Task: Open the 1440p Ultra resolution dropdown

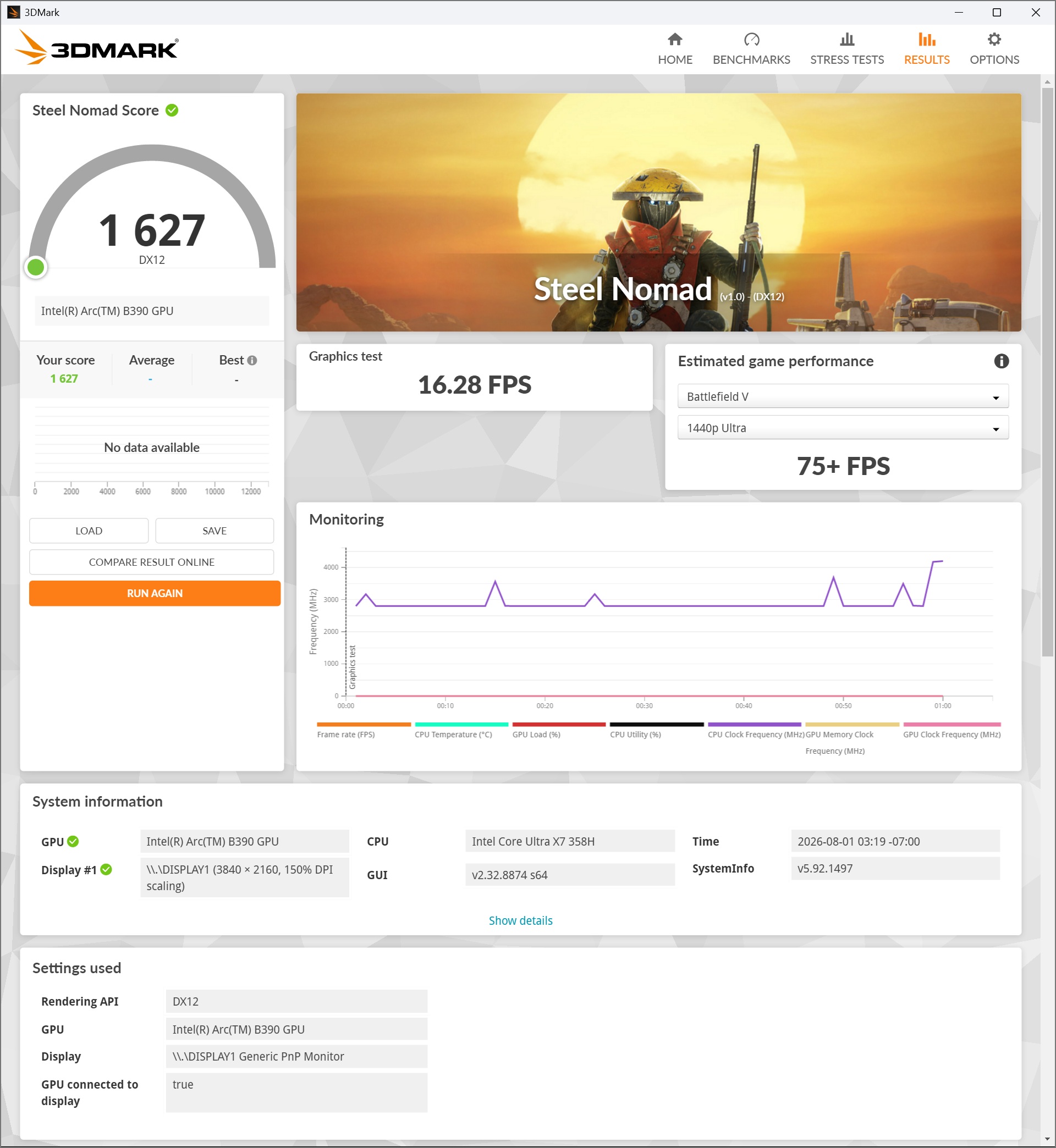Action: click(843, 428)
